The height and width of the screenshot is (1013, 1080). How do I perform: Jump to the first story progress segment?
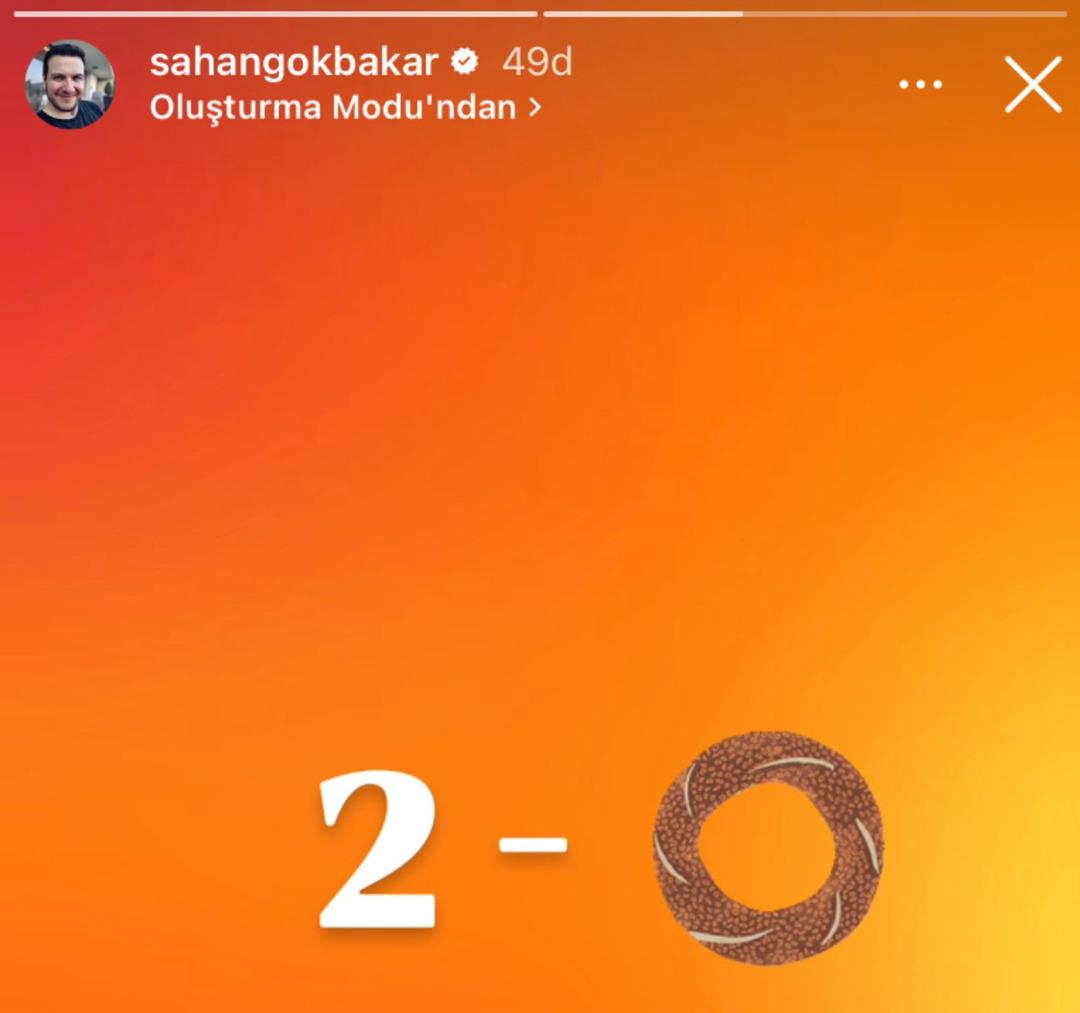(276, 14)
